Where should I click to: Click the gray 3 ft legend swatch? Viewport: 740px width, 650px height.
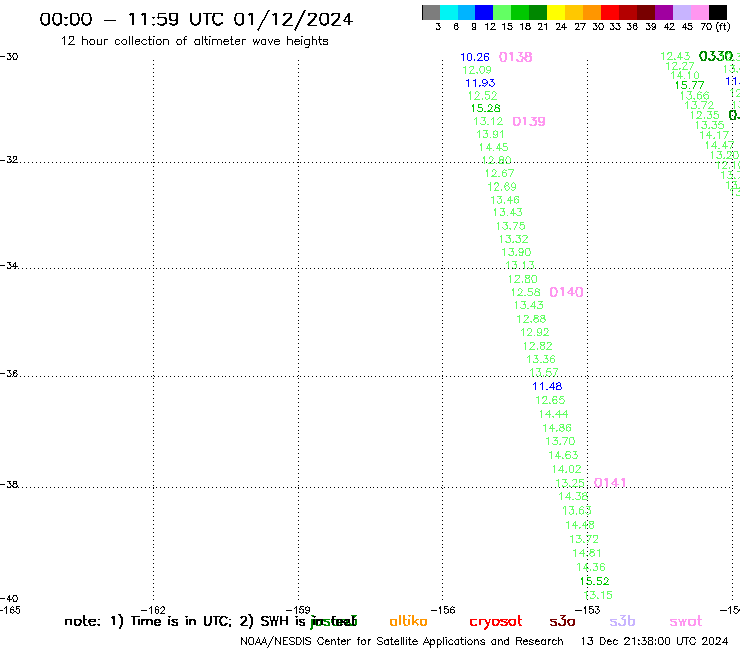coord(431,12)
